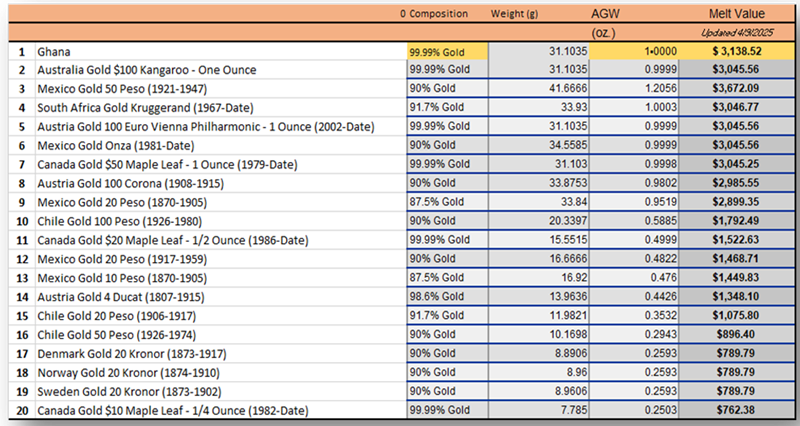Click melt value $1,522.63
The image size is (800, 426).
[737, 240]
